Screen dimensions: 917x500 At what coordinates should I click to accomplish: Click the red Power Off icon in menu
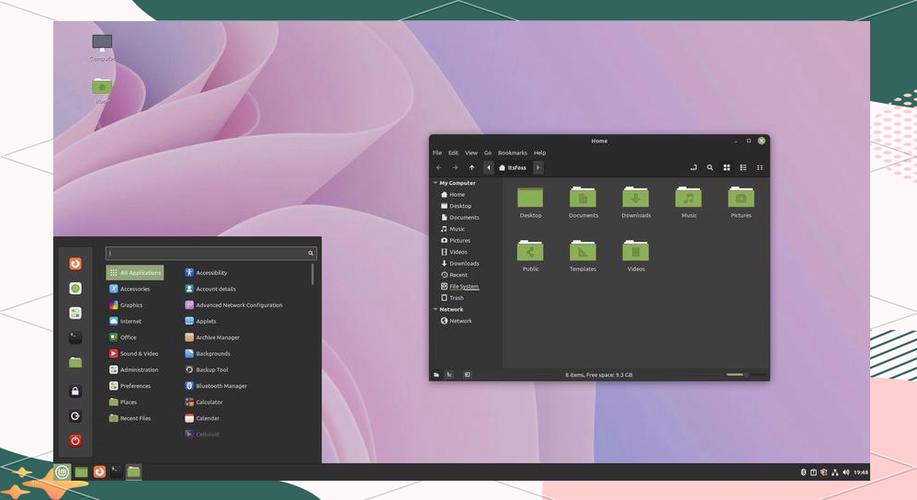click(75, 440)
